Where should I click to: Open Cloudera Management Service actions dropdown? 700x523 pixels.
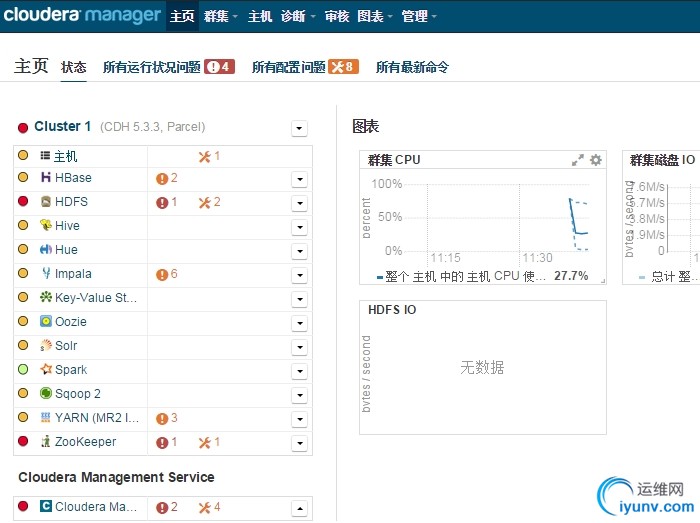coord(300,508)
